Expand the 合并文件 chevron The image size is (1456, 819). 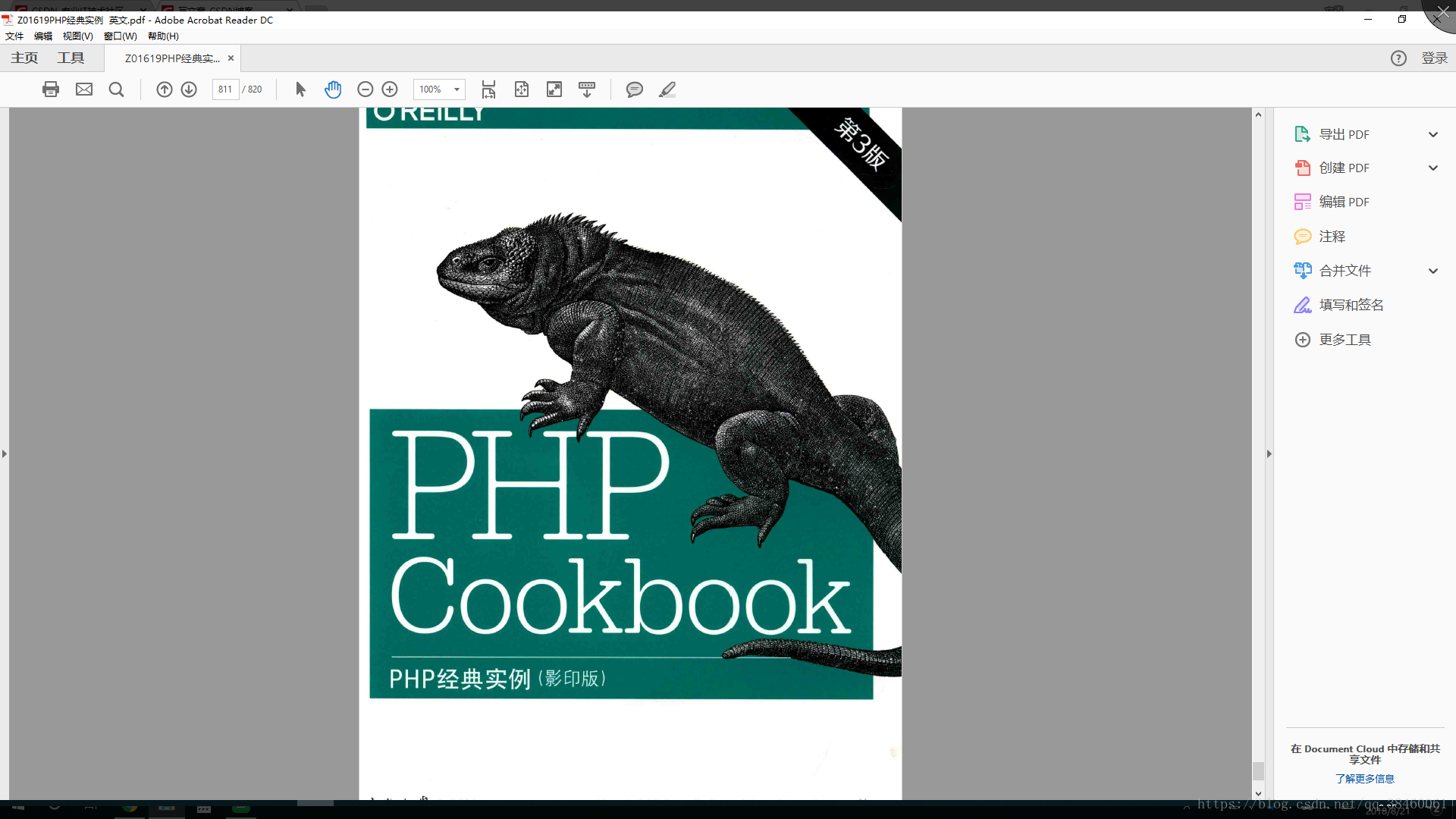(1433, 271)
